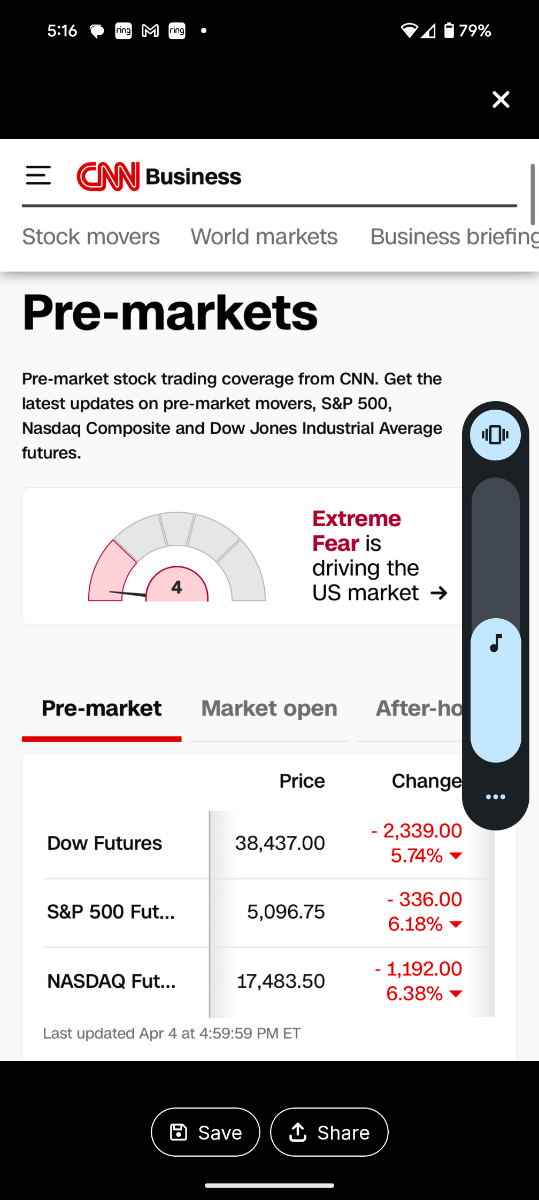Tap the battery icon in status bar
The height and width of the screenshot is (1200, 539).
click(449, 31)
